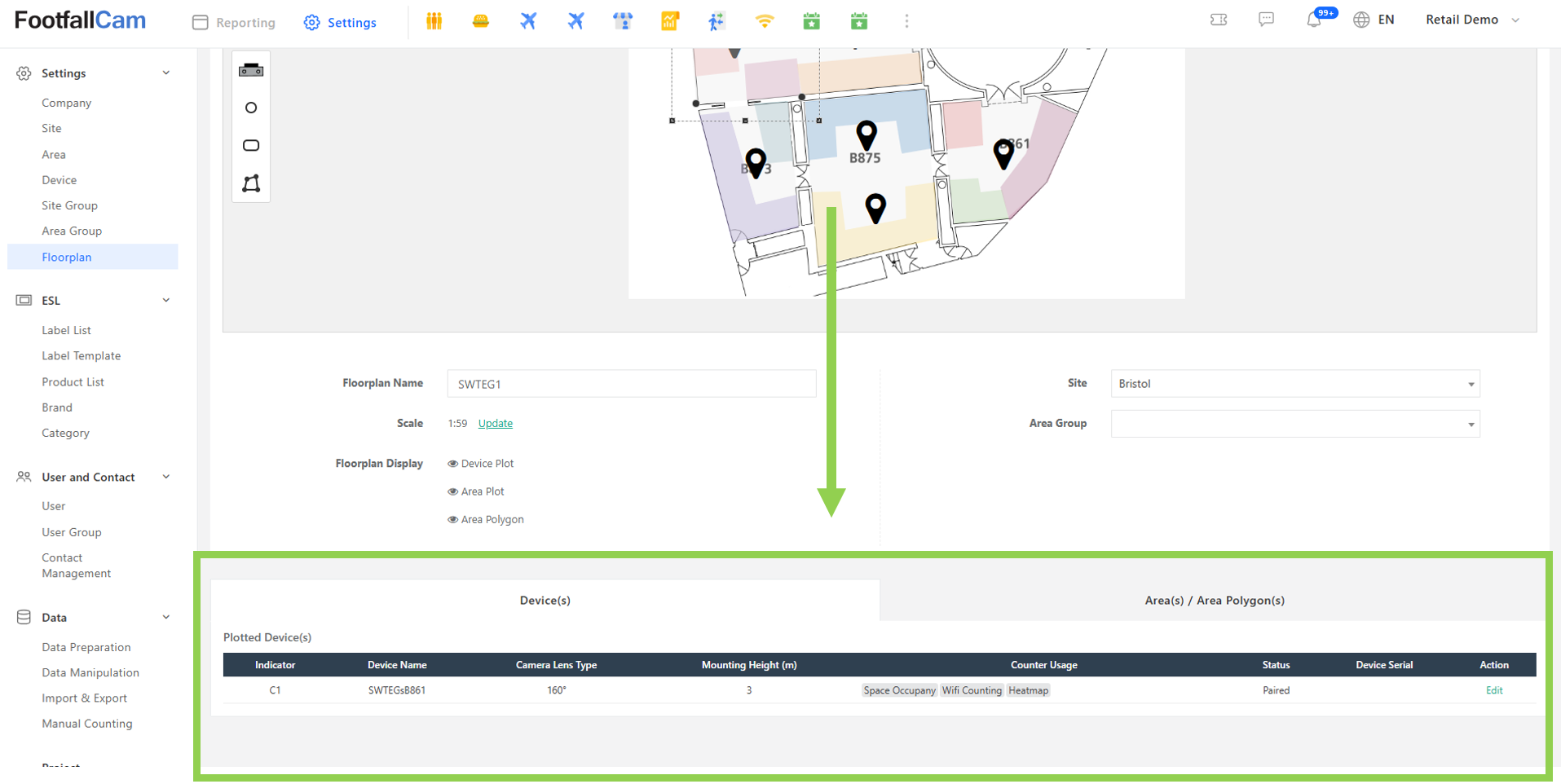Screen dimensions: 1561x784
Task: Click the burger icon in top toolbar
Action: [481, 21]
